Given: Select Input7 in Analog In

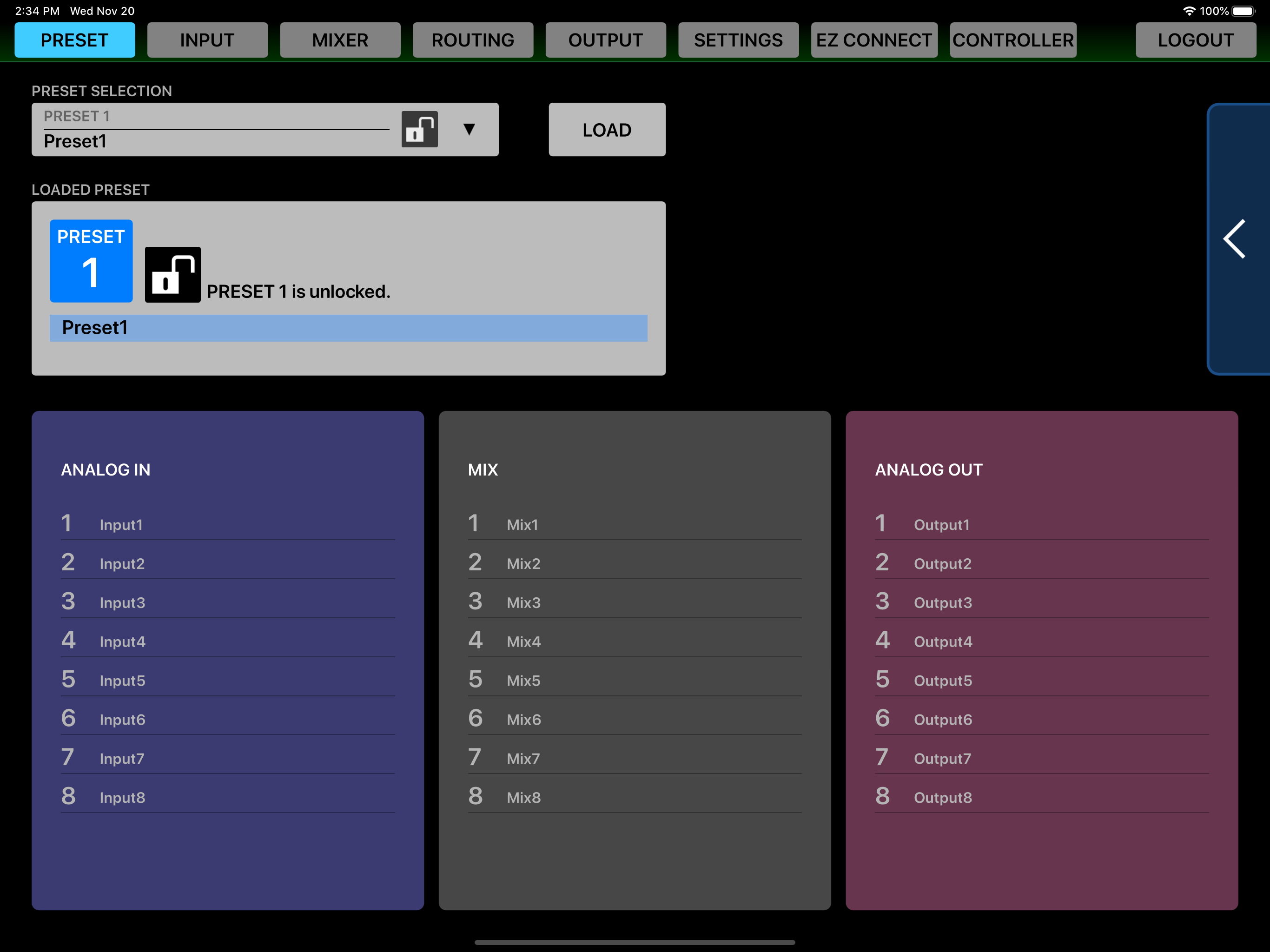Looking at the screenshot, I should [x=228, y=758].
